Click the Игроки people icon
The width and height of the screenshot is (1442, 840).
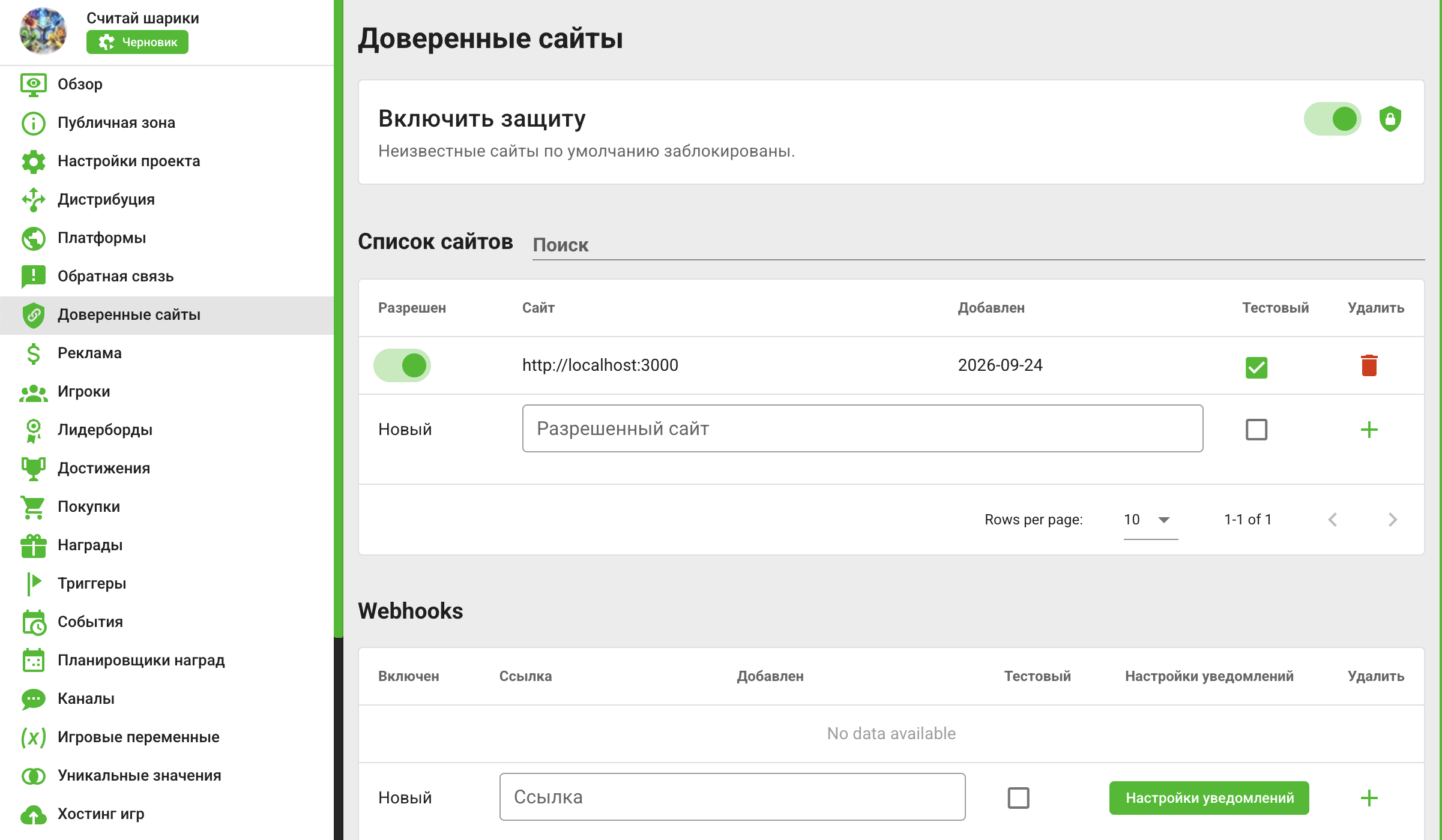click(x=34, y=392)
